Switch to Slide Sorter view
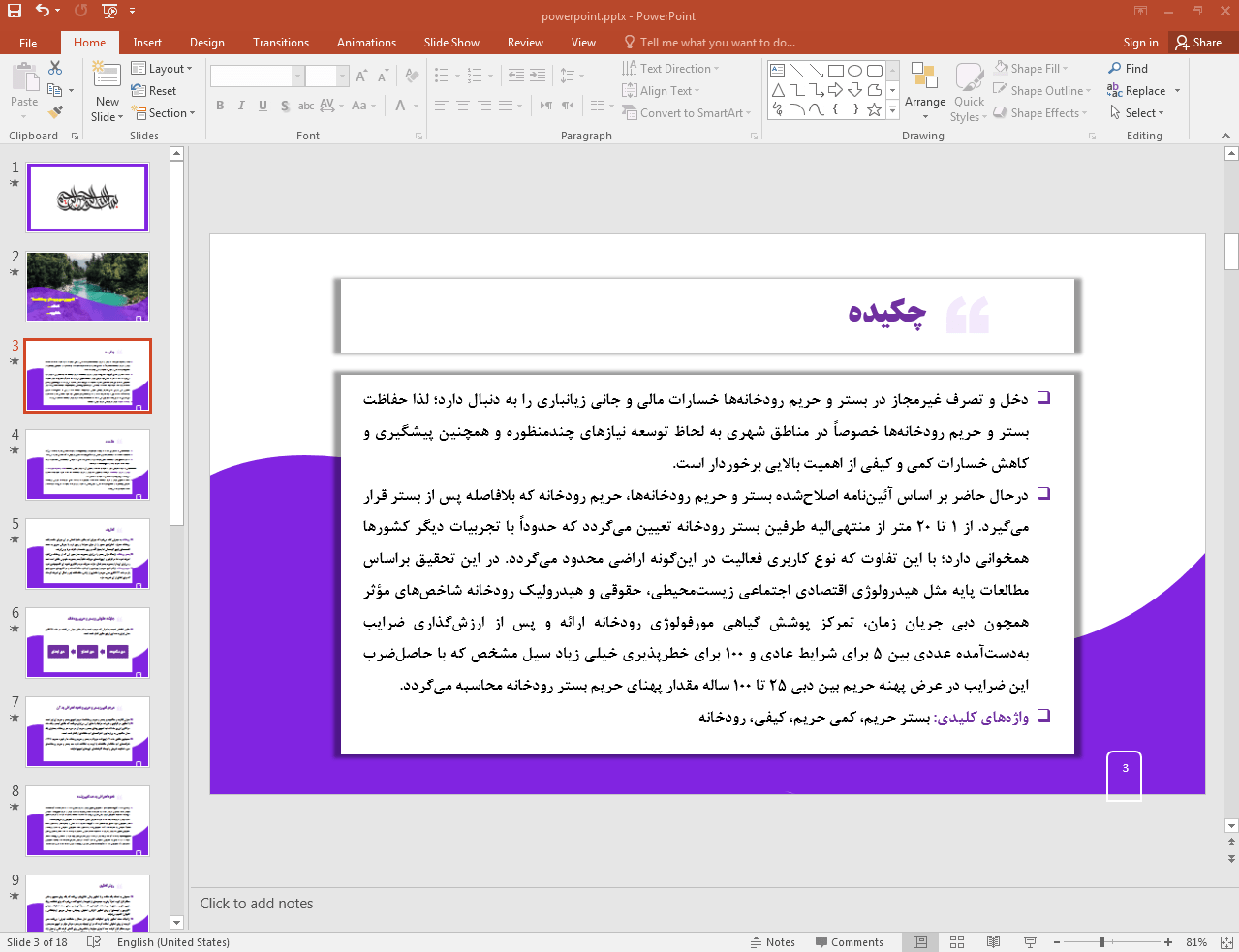The image size is (1239, 952). (x=957, y=942)
